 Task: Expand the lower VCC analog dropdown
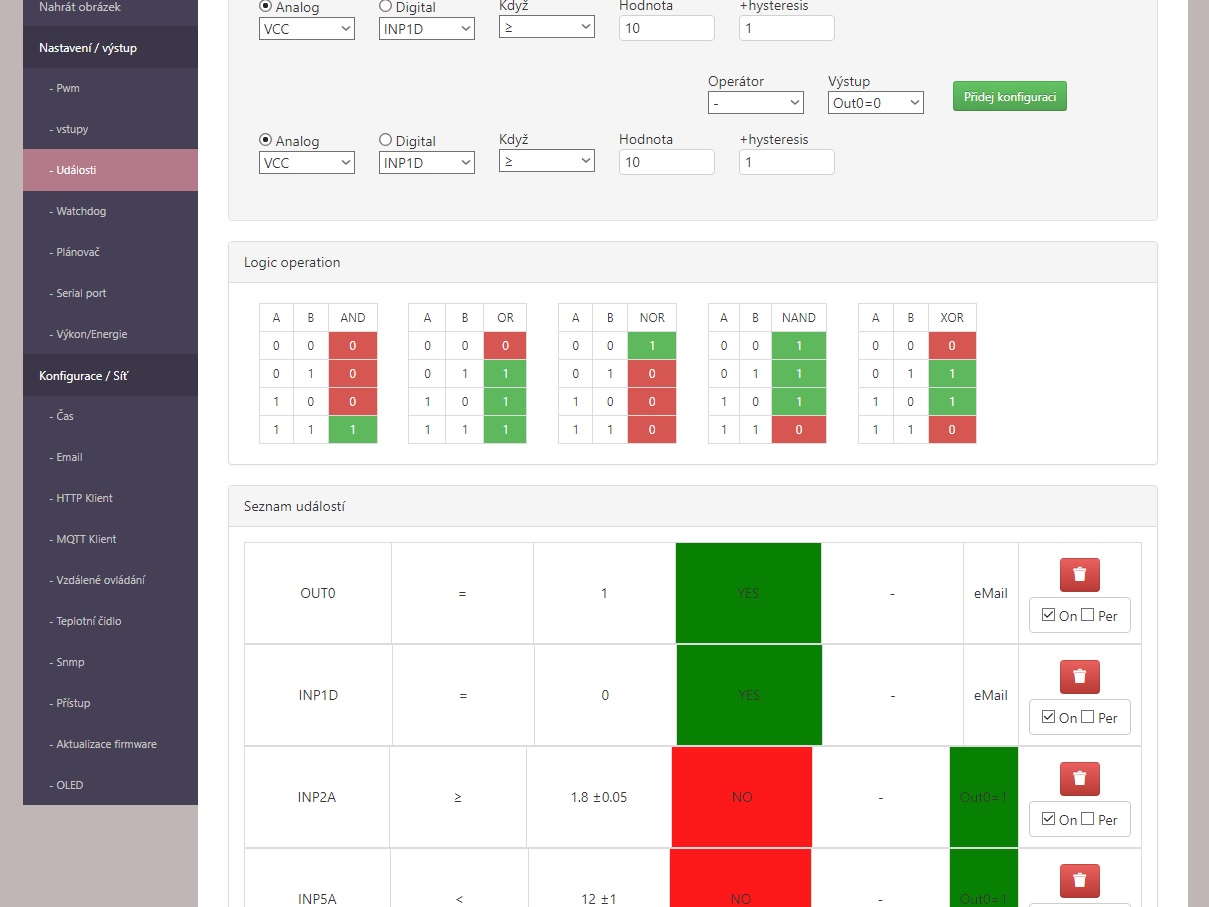click(x=306, y=162)
